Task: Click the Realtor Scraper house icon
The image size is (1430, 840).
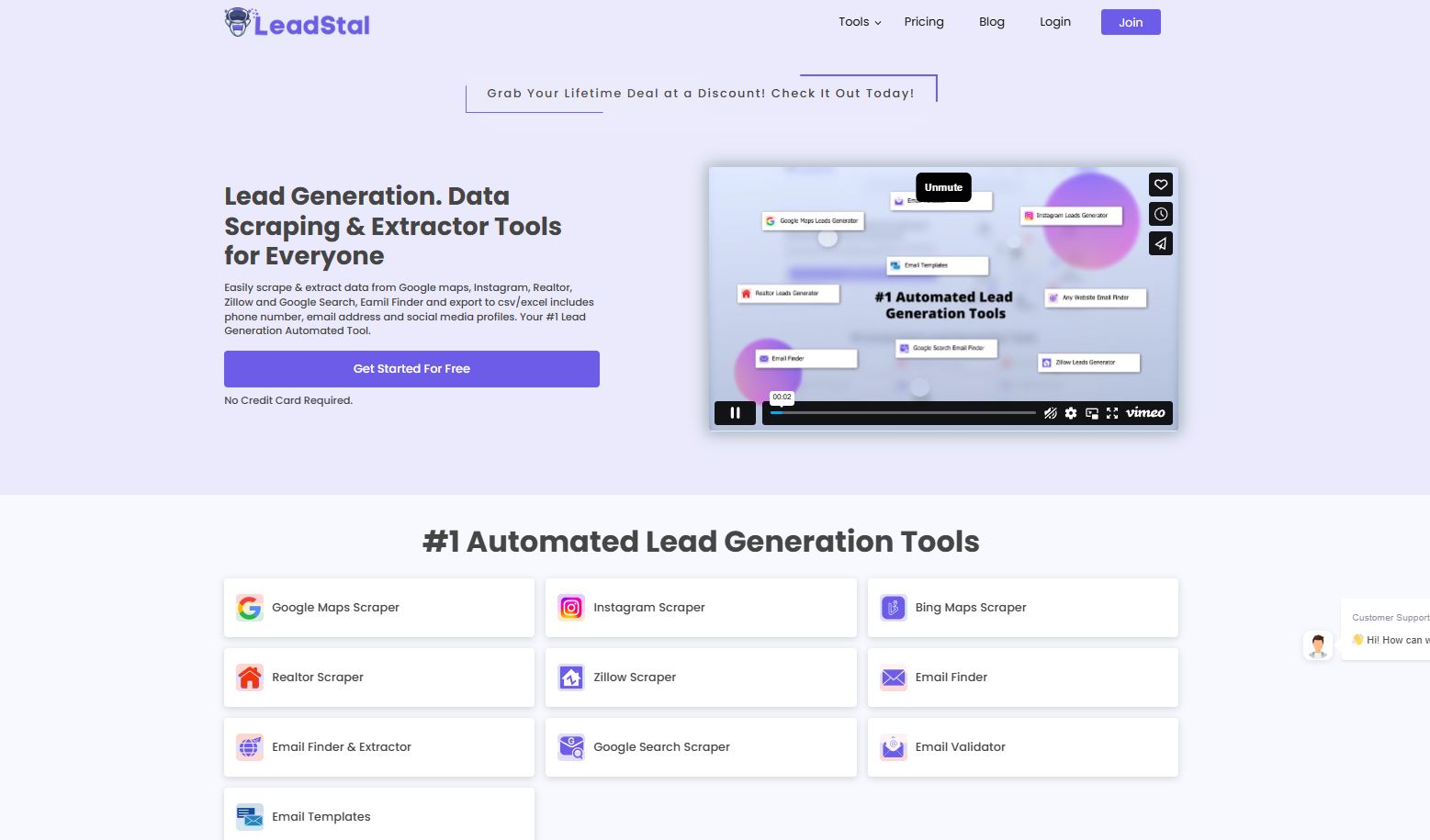Action: [x=250, y=678]
